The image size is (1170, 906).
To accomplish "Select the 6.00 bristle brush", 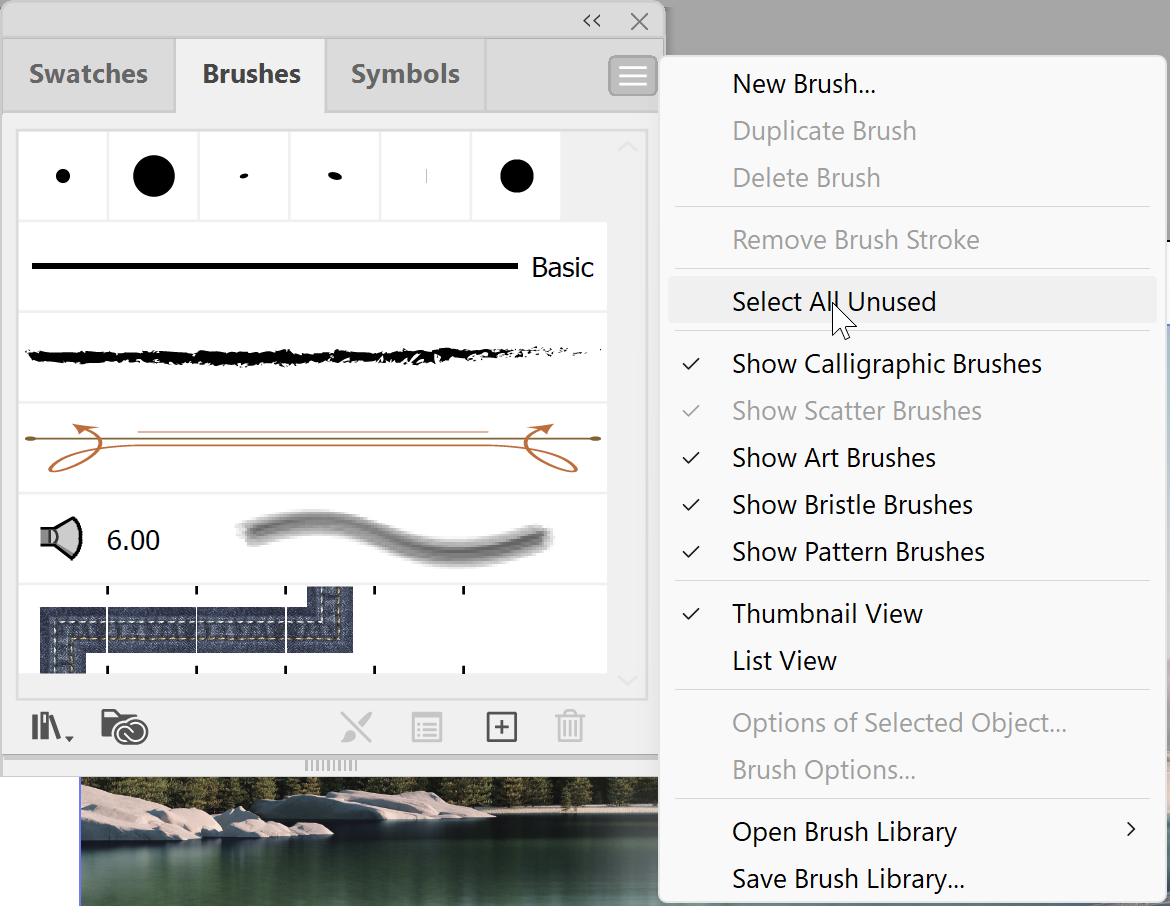I will coord(313,539).
